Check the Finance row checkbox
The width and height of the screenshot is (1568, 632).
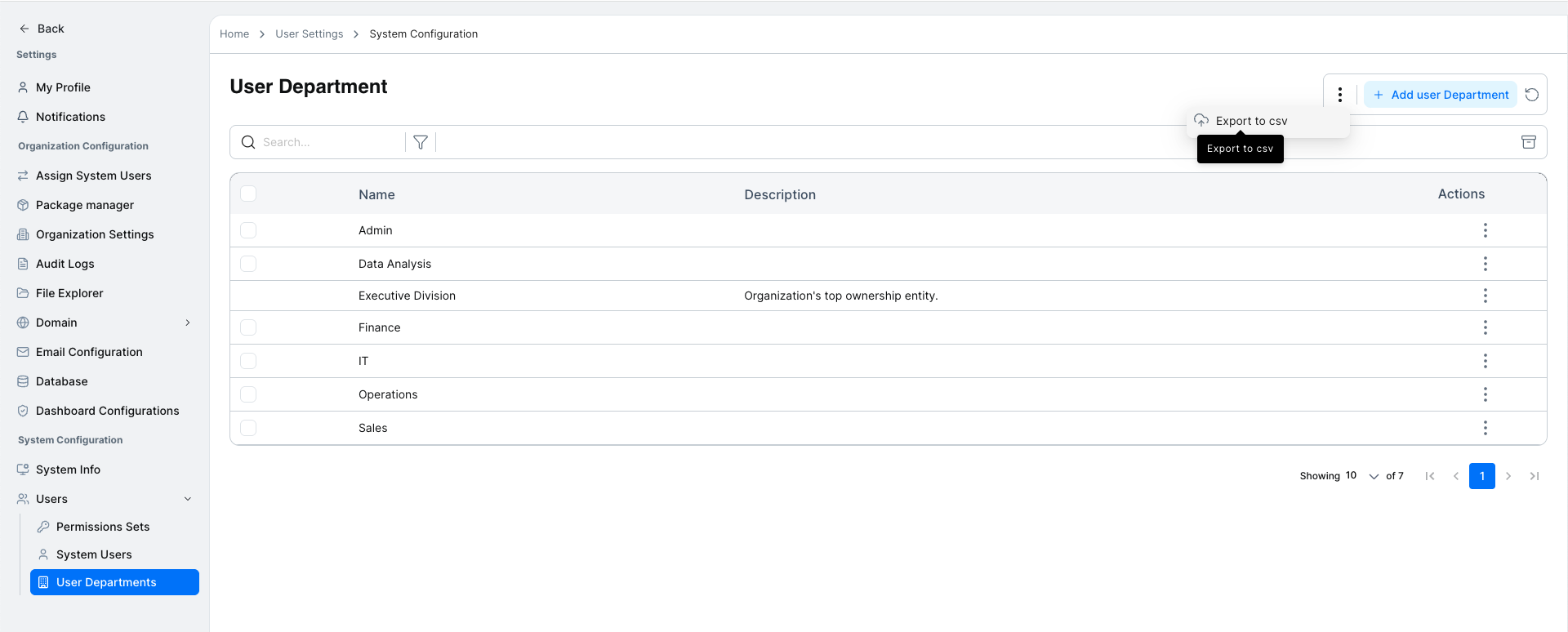(x=248, y=327)
